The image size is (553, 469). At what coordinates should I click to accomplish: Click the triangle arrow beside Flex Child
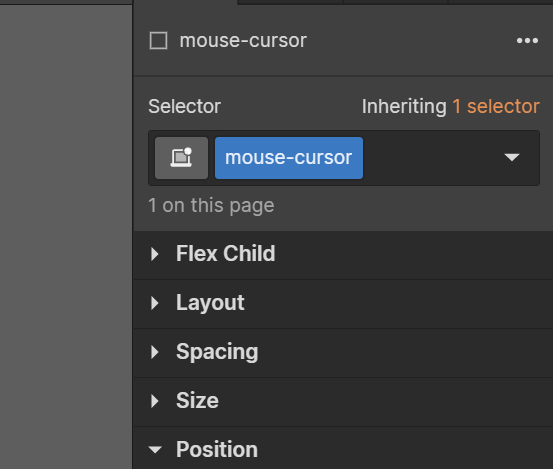(x=154, y=254)
